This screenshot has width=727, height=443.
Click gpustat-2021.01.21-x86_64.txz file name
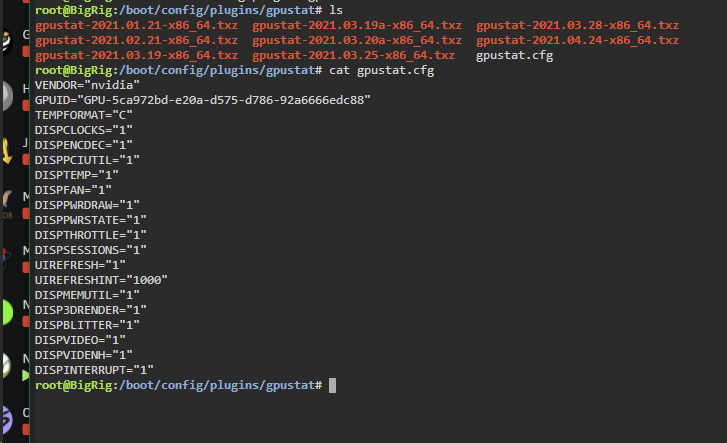136,25
